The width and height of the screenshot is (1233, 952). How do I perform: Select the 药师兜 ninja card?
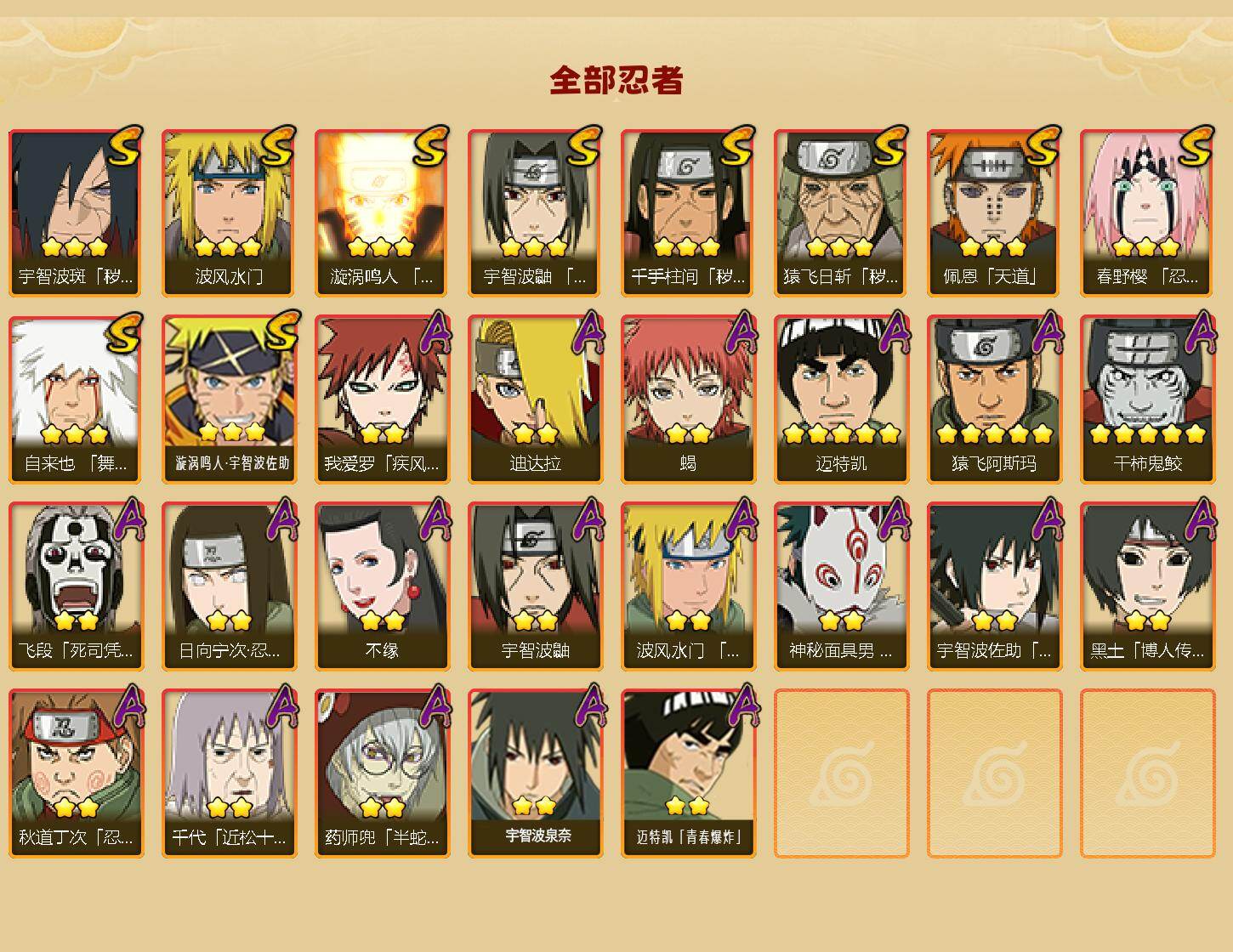[382, 773]
